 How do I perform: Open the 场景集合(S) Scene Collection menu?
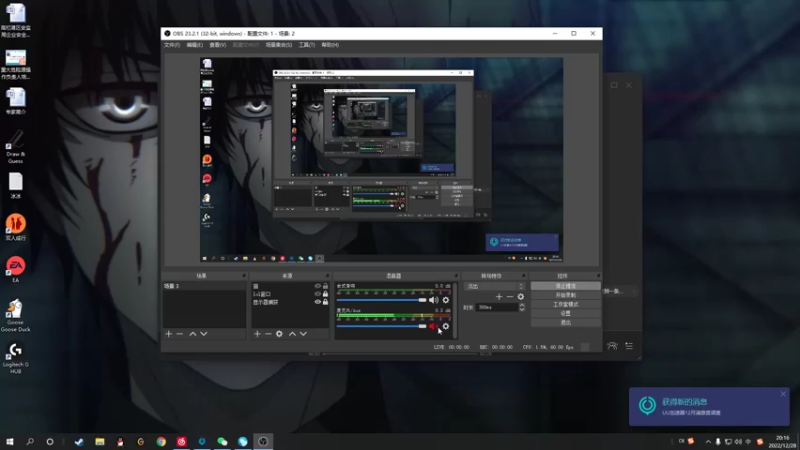pyautogui.click(x=279, y=45)
